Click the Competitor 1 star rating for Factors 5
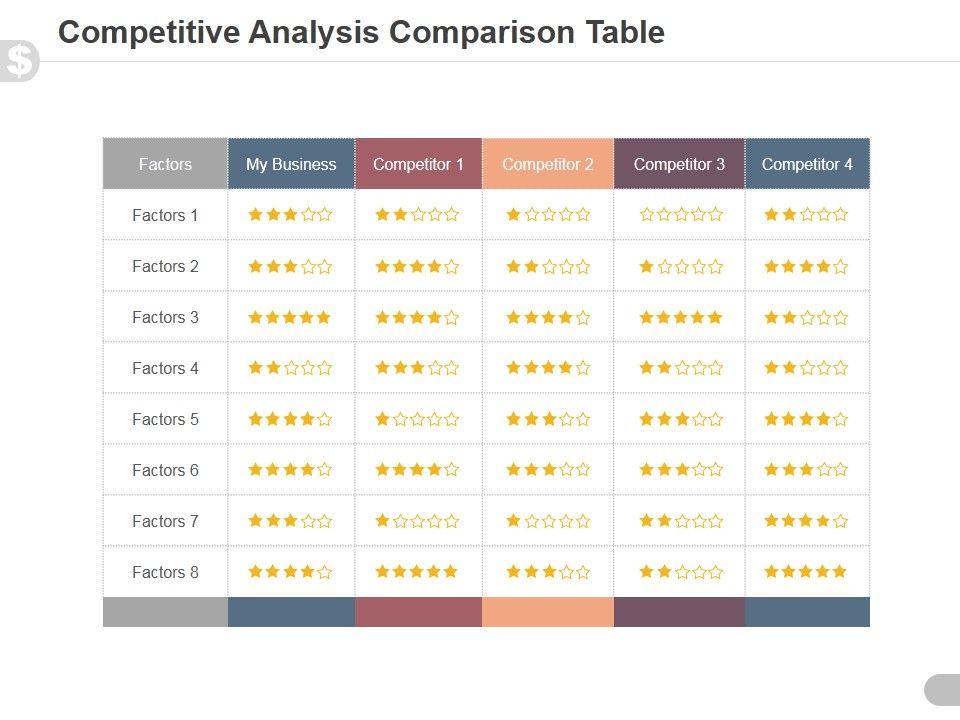Viewport: 960px width, 720px height. pyautogui.click(x=417, y=419)
